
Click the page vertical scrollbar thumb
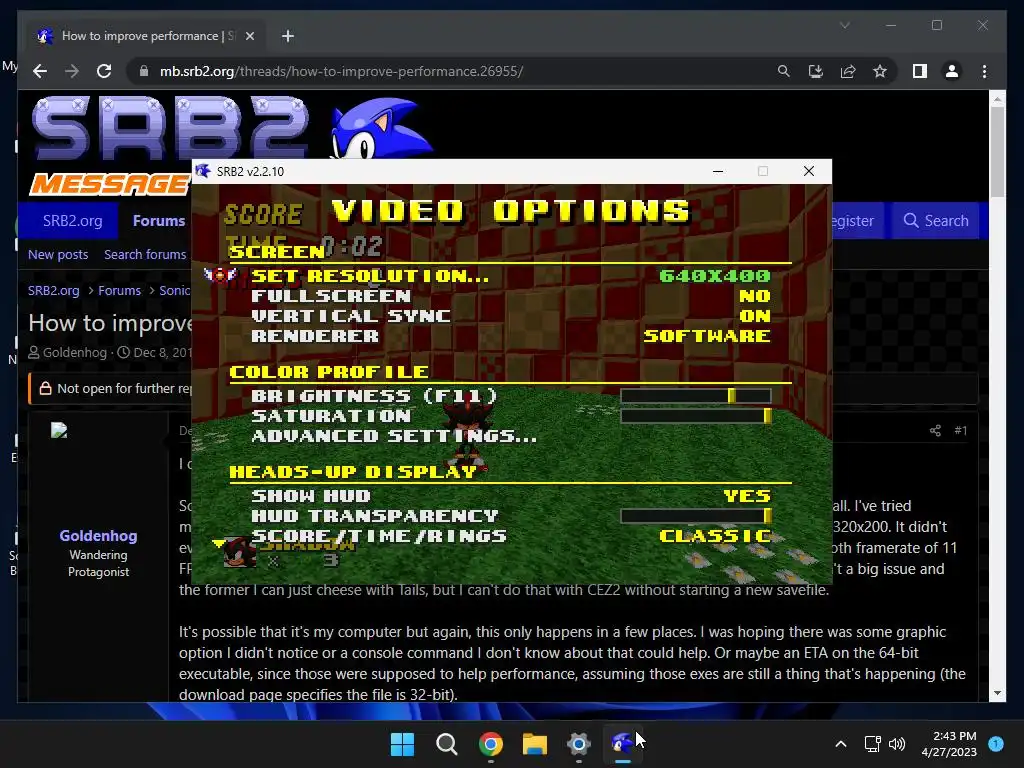(997, 152)
